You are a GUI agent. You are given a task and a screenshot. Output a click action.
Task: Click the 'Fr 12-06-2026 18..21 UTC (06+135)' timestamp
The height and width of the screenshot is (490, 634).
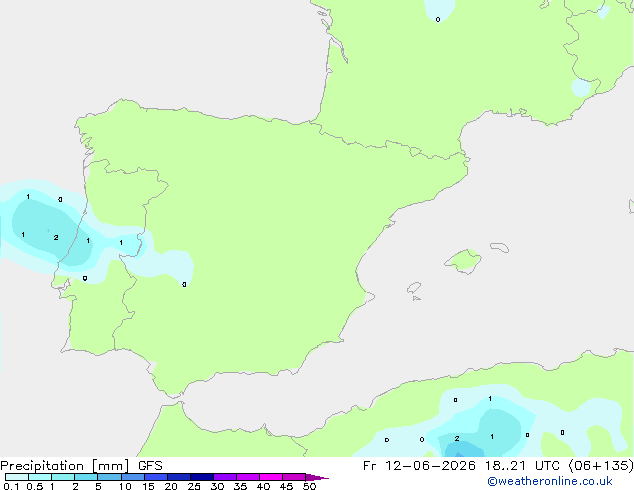click(498, 466)
